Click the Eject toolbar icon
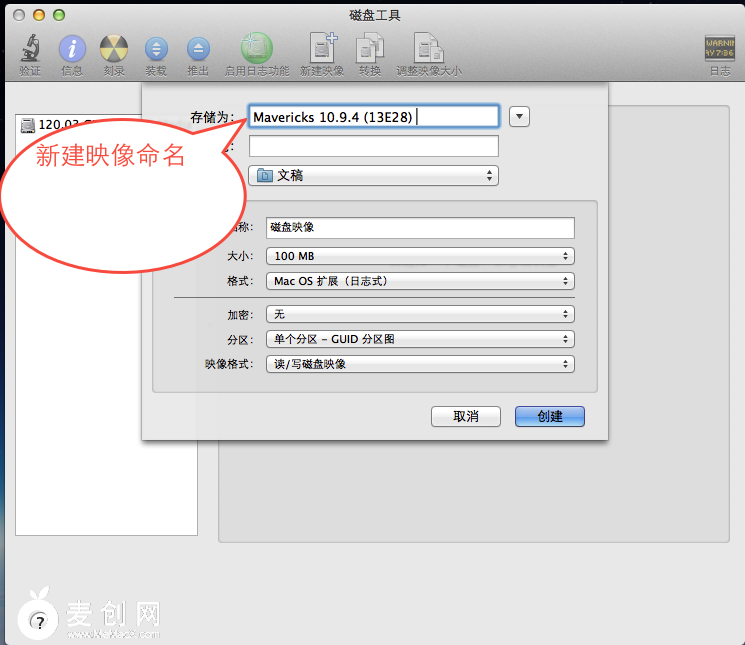This screenshot has height=645, width=745. (x=198, y=49)
